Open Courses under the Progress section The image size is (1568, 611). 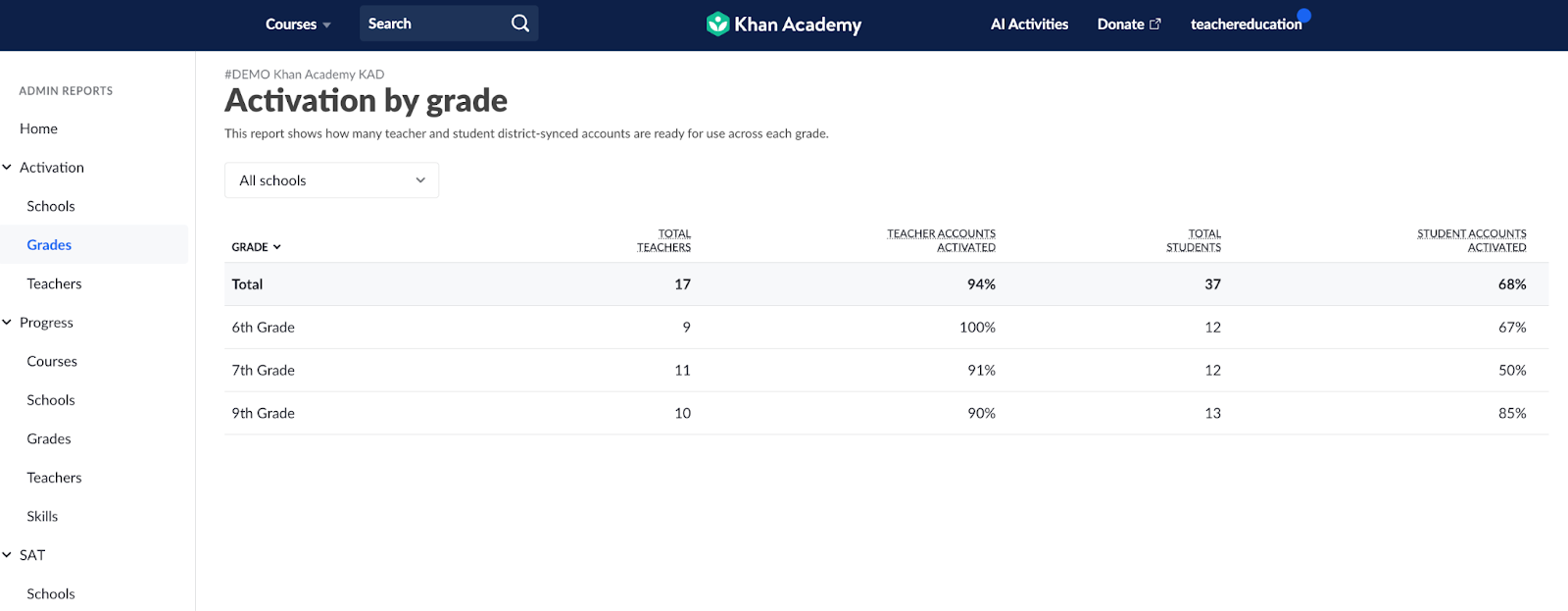coord(52,361)
